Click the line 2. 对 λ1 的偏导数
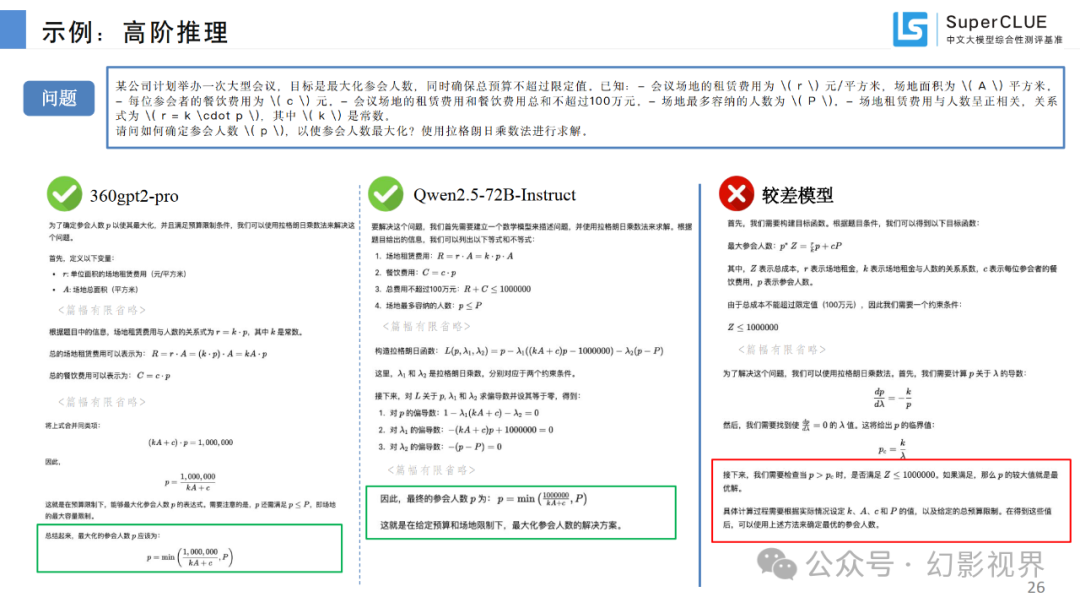 pyautogui.click(x=466, y=430)
